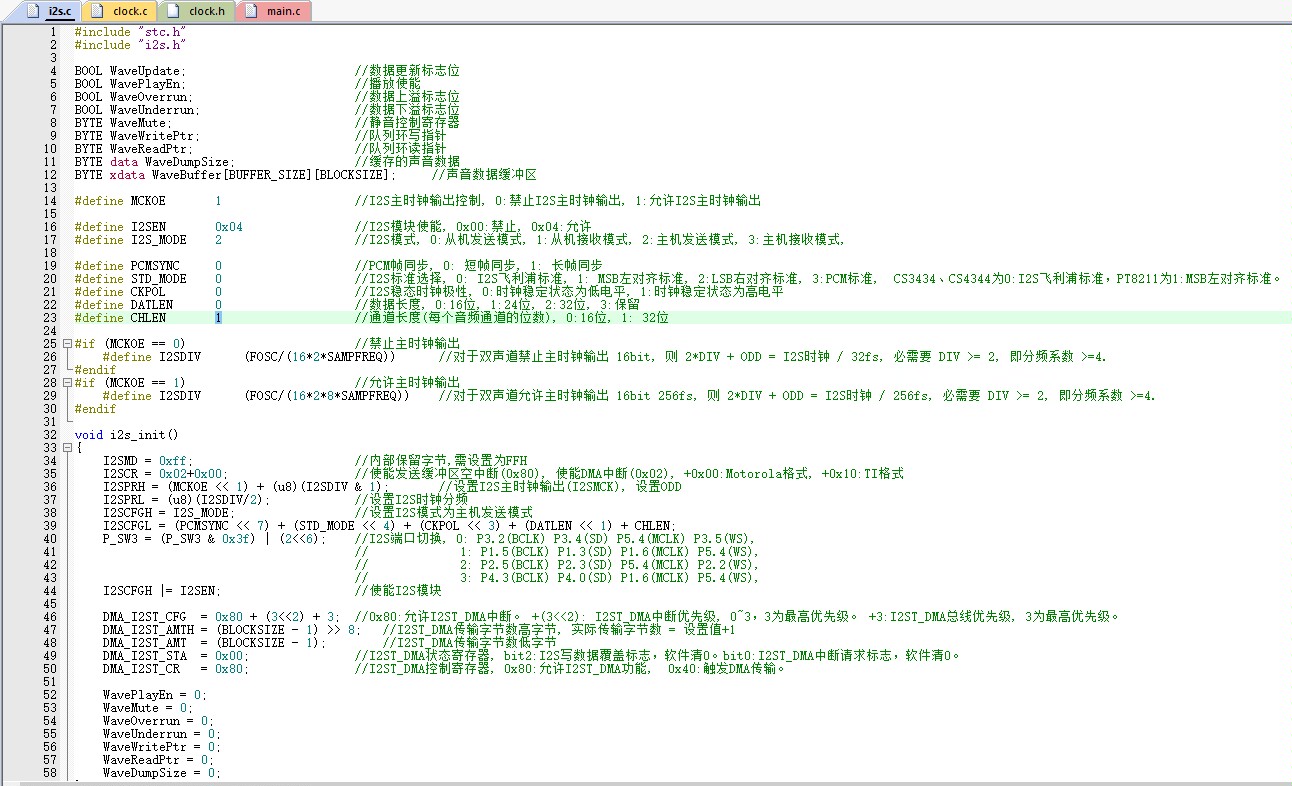
Task: Click the #include "stc.h" line
Action: 130,31
